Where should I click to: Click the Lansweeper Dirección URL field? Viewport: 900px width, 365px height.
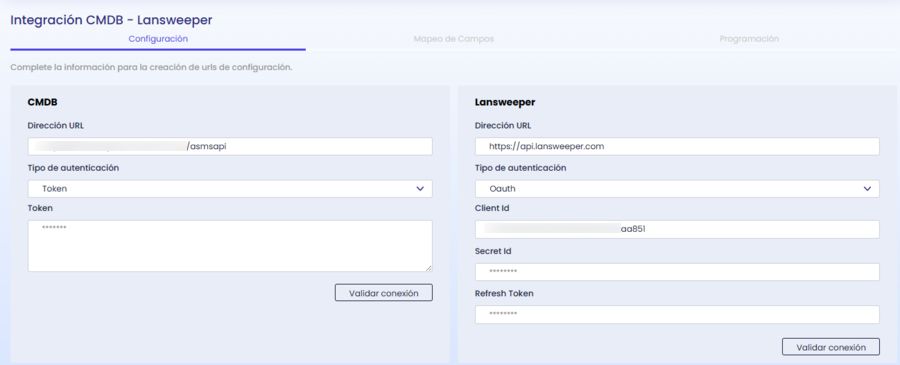[677, 146]
